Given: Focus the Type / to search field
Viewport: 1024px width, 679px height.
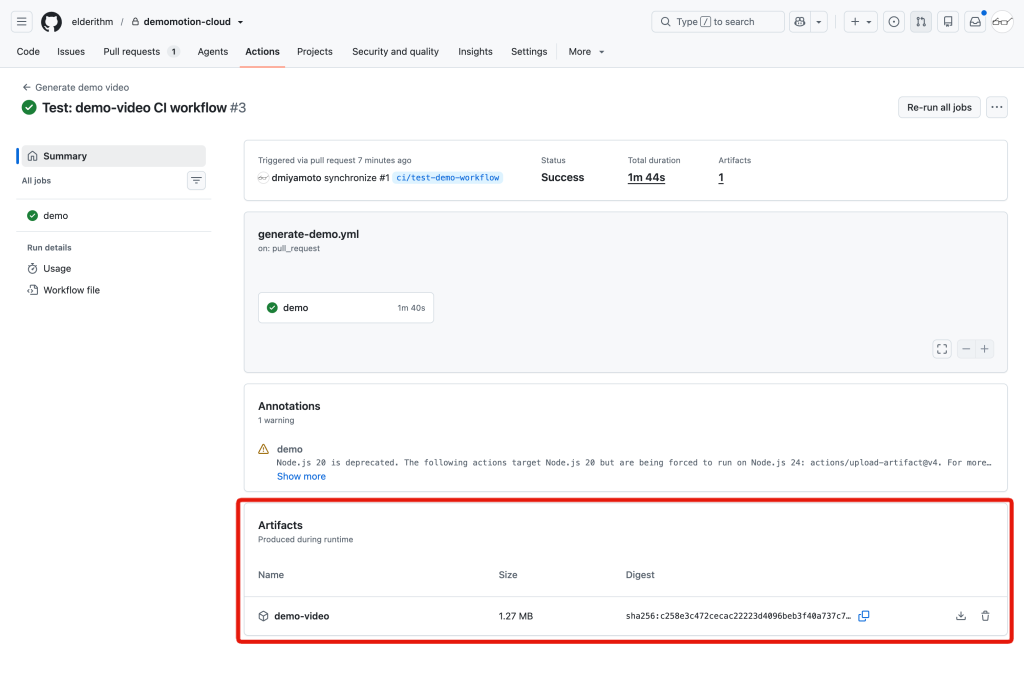Looking at the screenshot, I should pos(718,22).
